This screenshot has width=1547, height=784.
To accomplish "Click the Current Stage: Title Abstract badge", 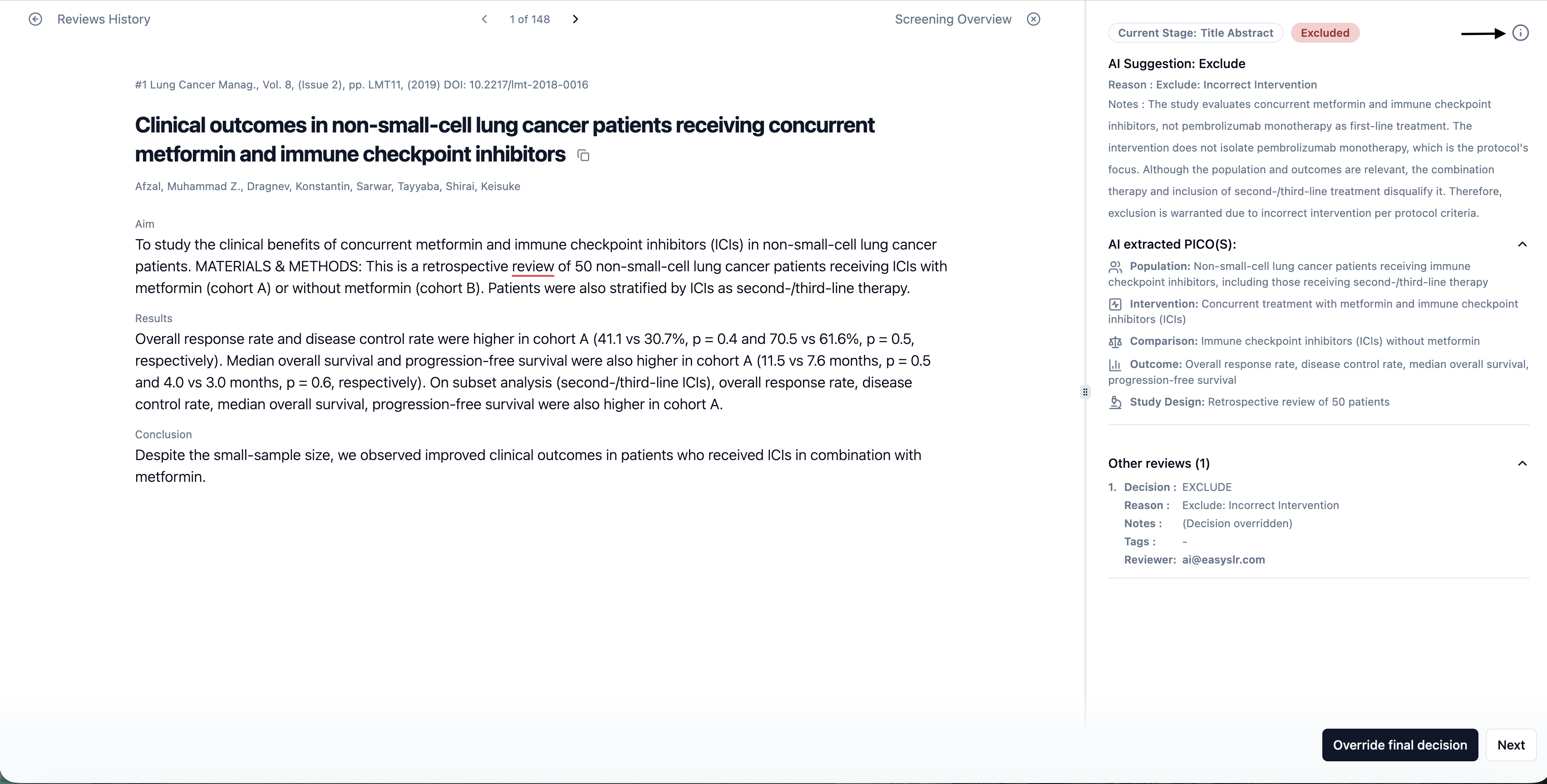I will 1195,33.
